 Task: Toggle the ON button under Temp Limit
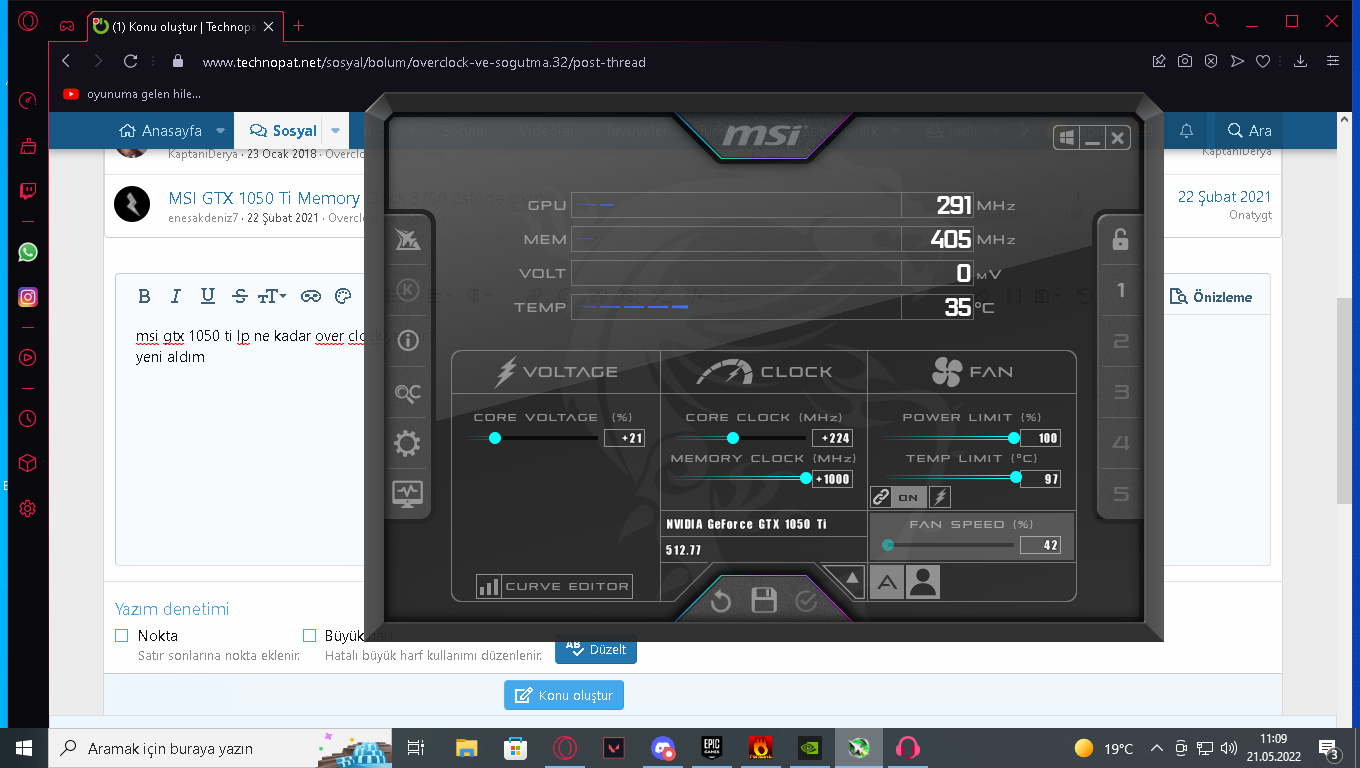(x=908, y=497)
